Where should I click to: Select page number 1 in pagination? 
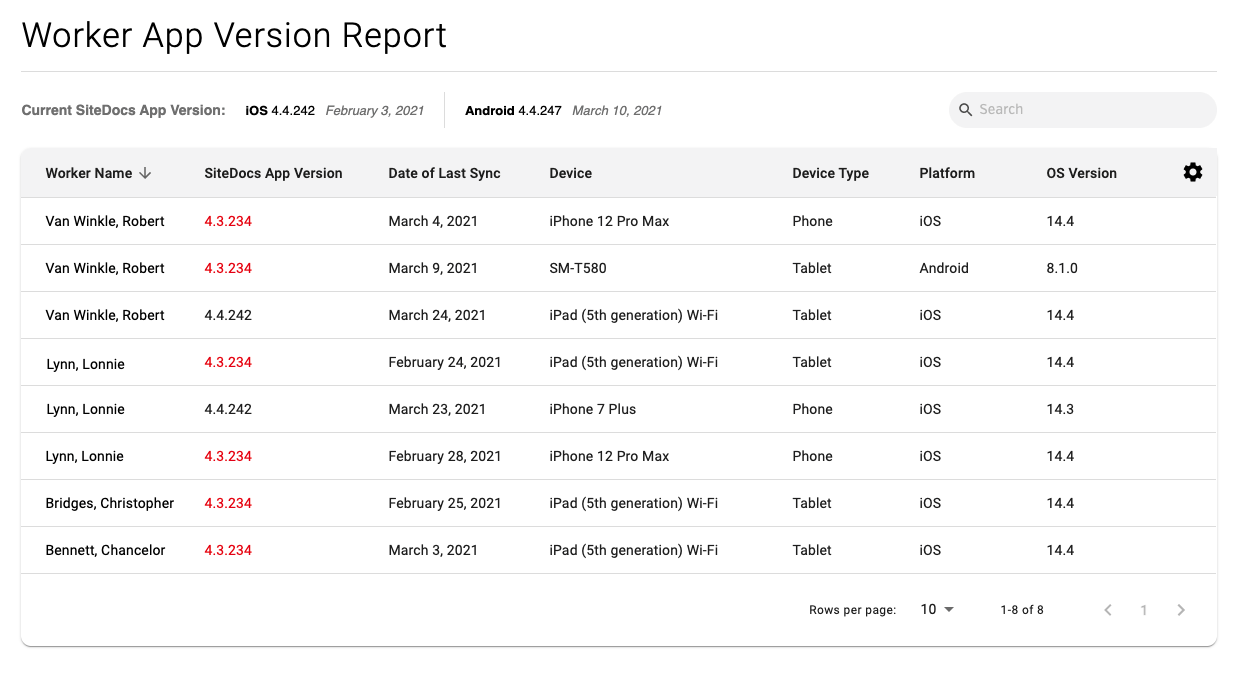[x=1144, y=610]
